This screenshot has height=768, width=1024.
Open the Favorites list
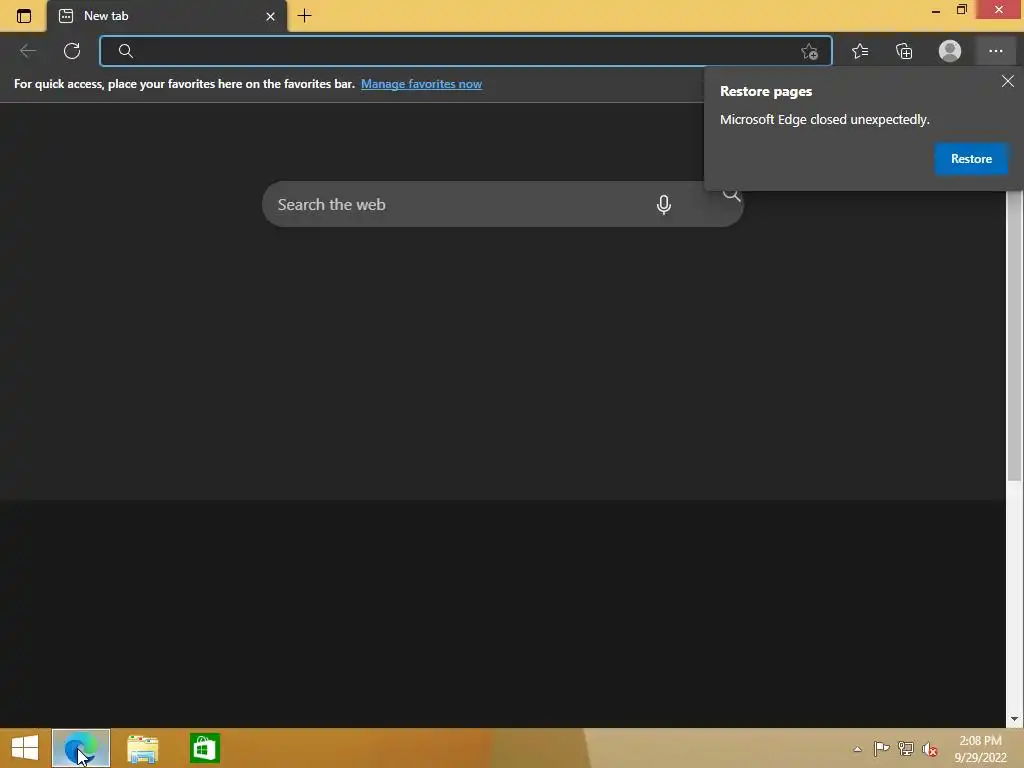pos(860,51)
